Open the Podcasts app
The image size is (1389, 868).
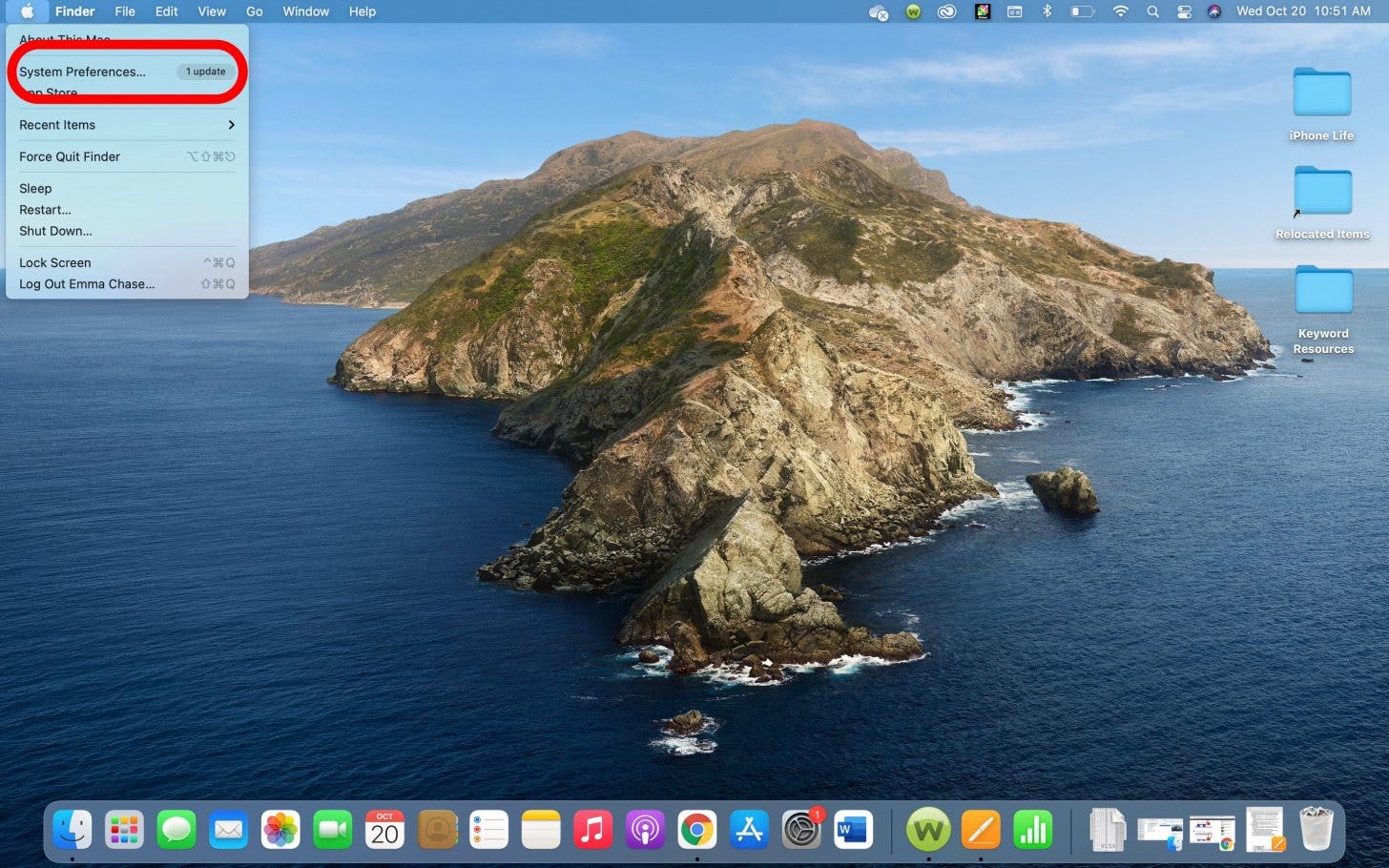(645, 829)
